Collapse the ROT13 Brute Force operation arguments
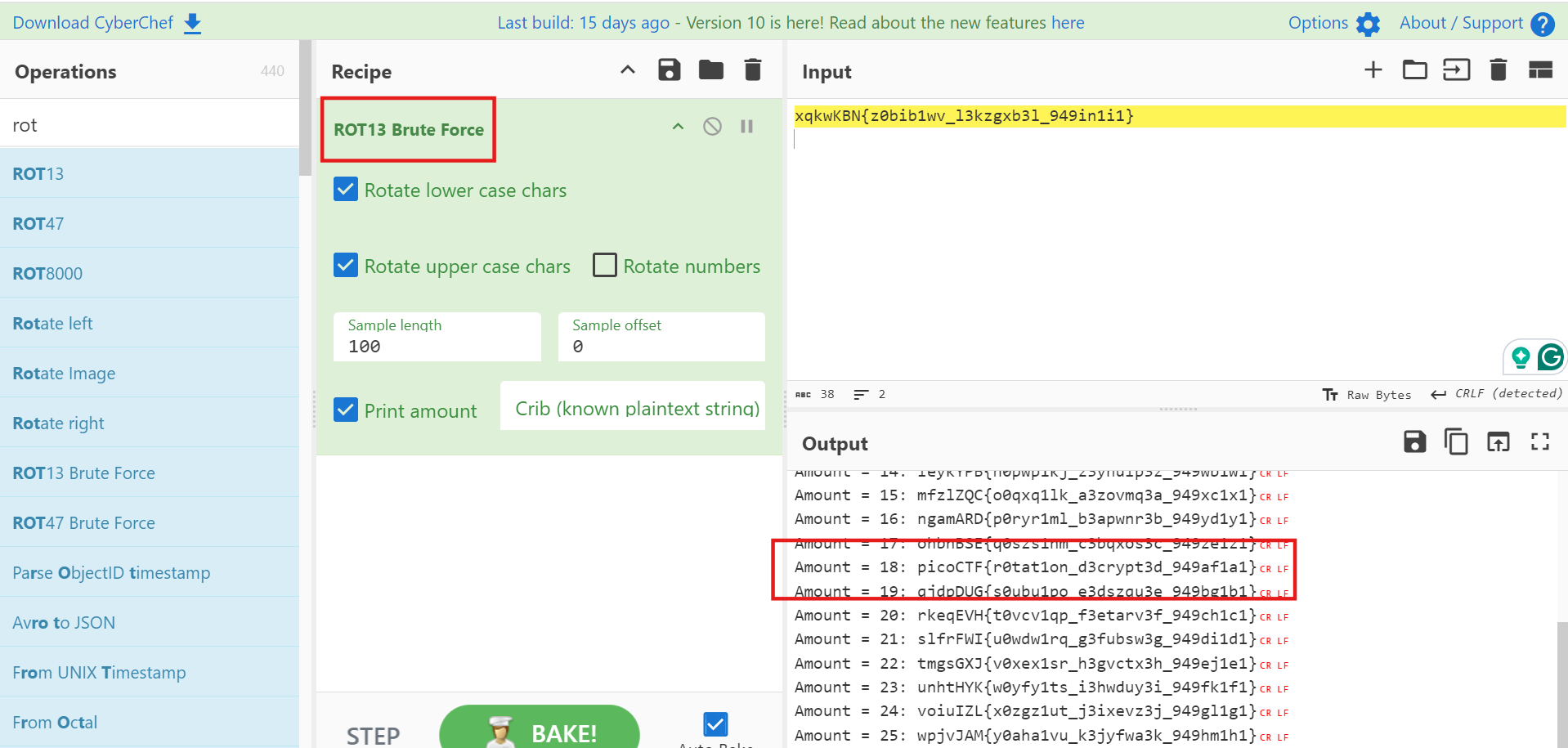1568x748 pixels. [678, 127]
